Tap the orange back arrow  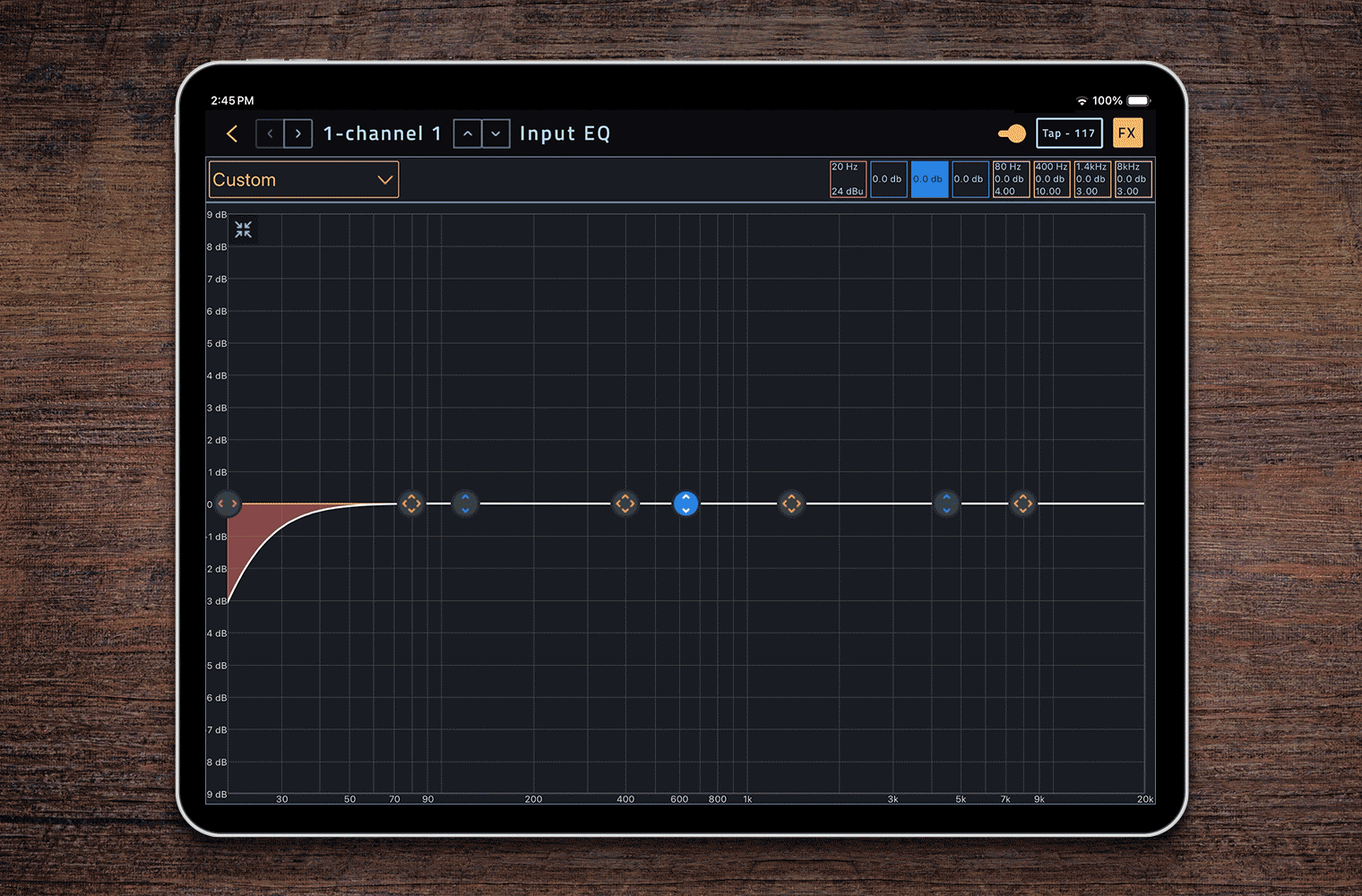tap(232, 134)
